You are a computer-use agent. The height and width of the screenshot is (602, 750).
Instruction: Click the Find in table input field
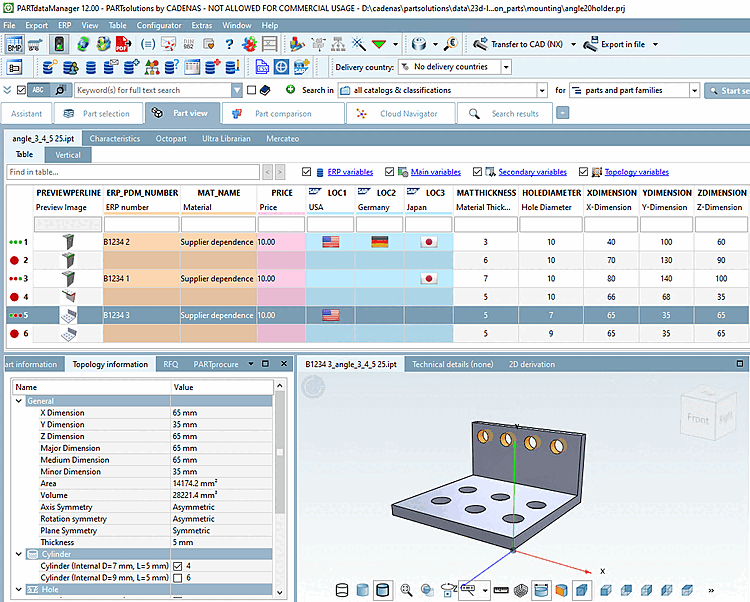130,172
